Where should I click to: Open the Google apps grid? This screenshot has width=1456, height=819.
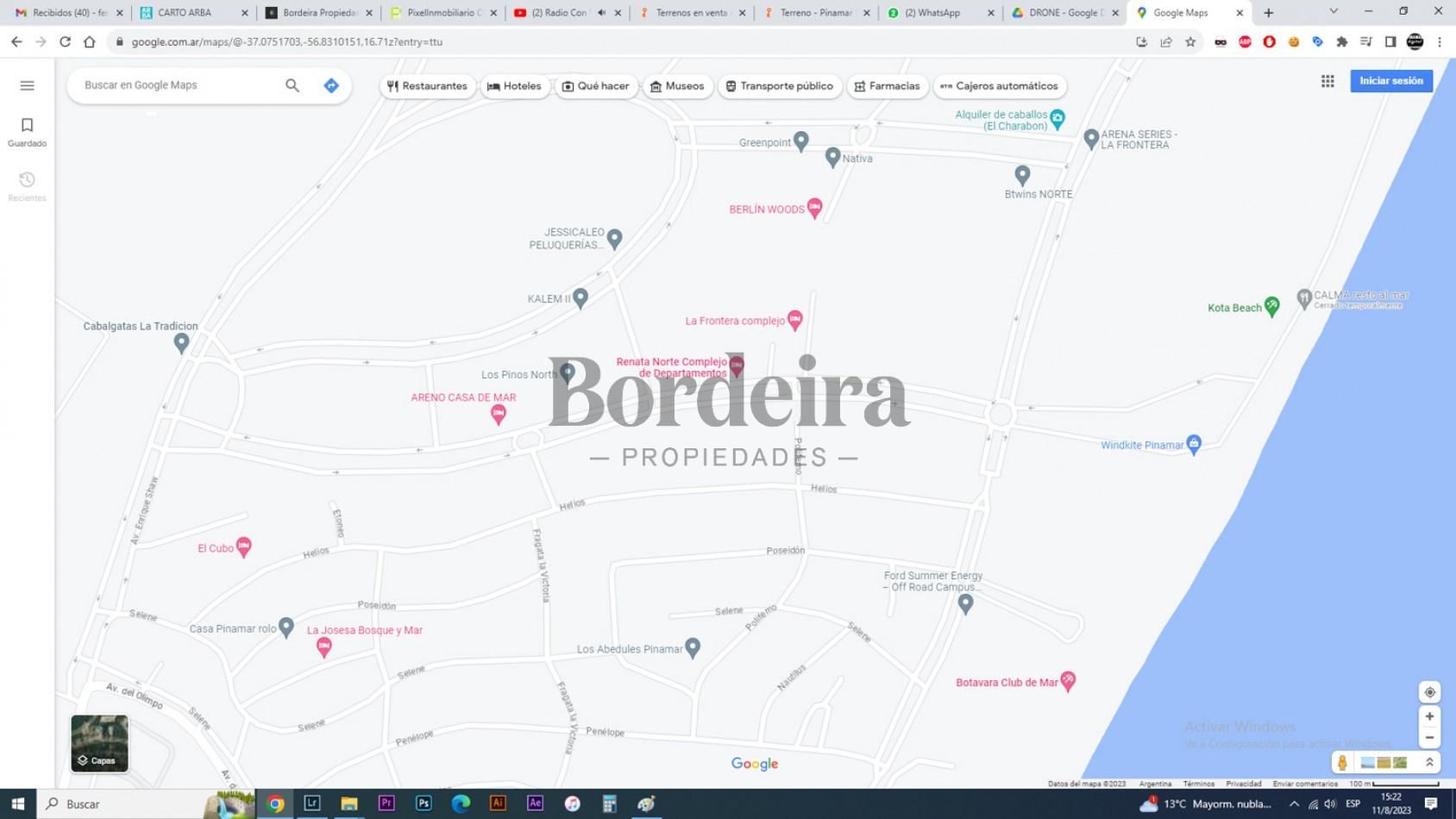coord(1327,81)
